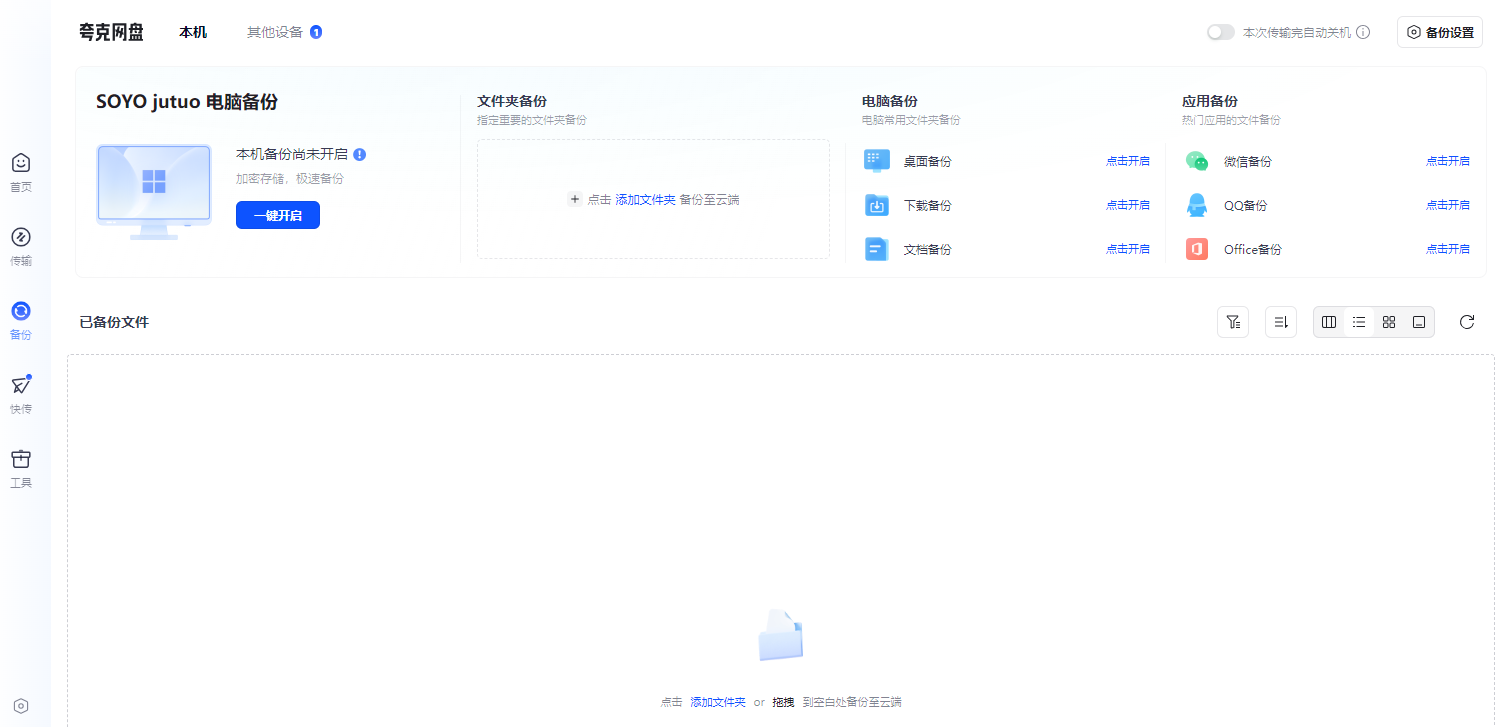Click 点击开启 for 微信备份
This screenshot has height=727, width=1500.
1447,161
